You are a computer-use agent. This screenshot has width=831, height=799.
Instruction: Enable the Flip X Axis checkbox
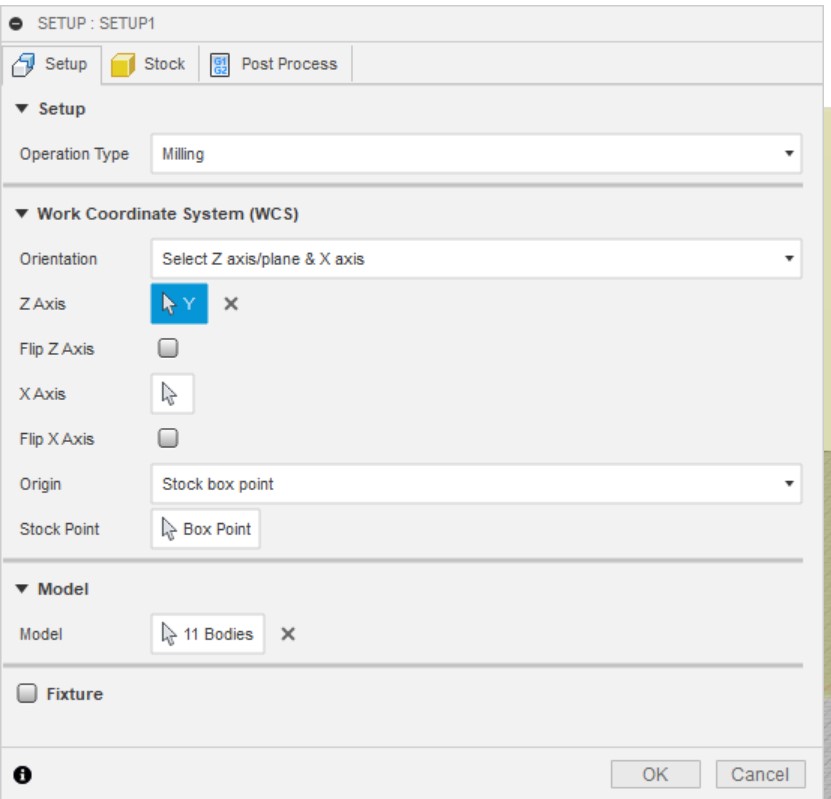pos(169,438)
